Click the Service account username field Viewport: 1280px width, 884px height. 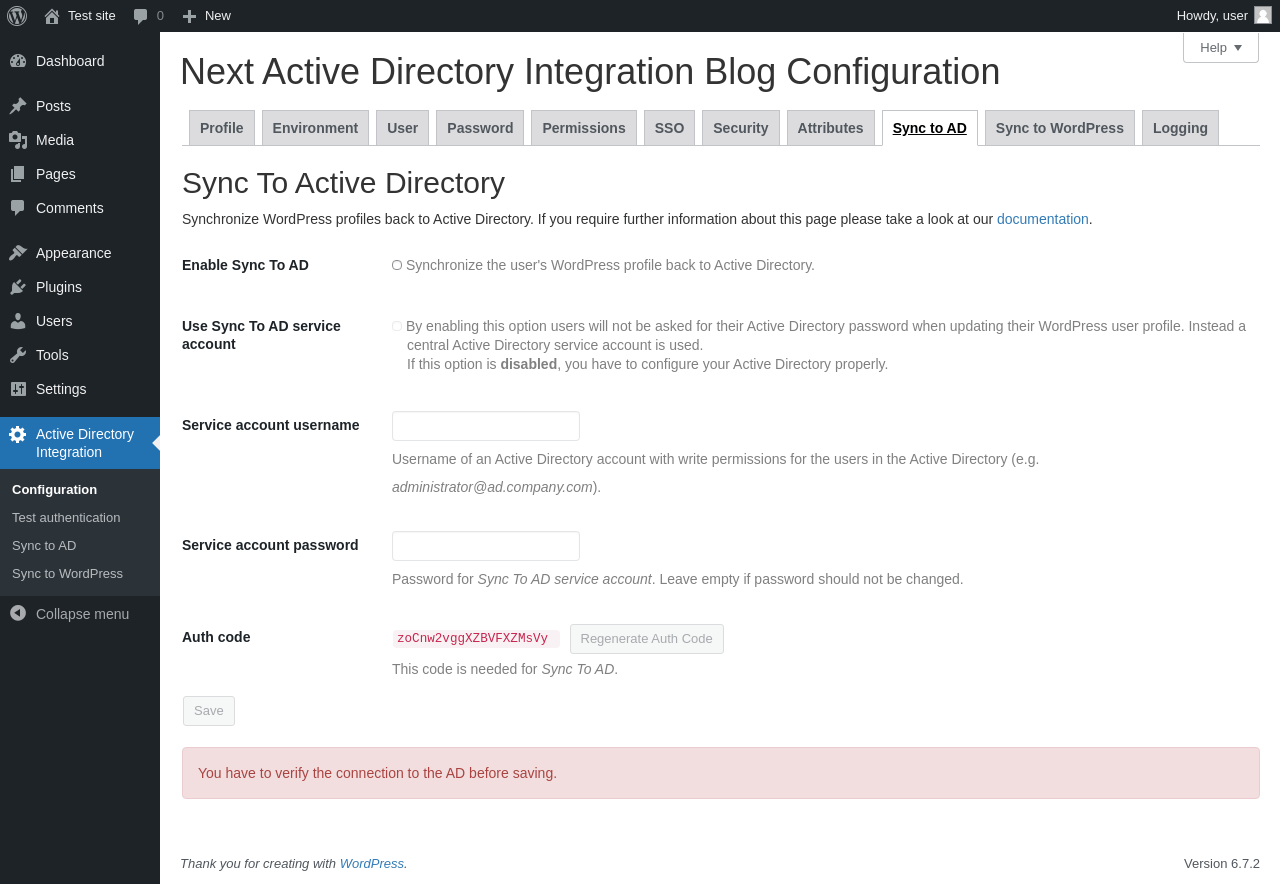tap(485, 426)
